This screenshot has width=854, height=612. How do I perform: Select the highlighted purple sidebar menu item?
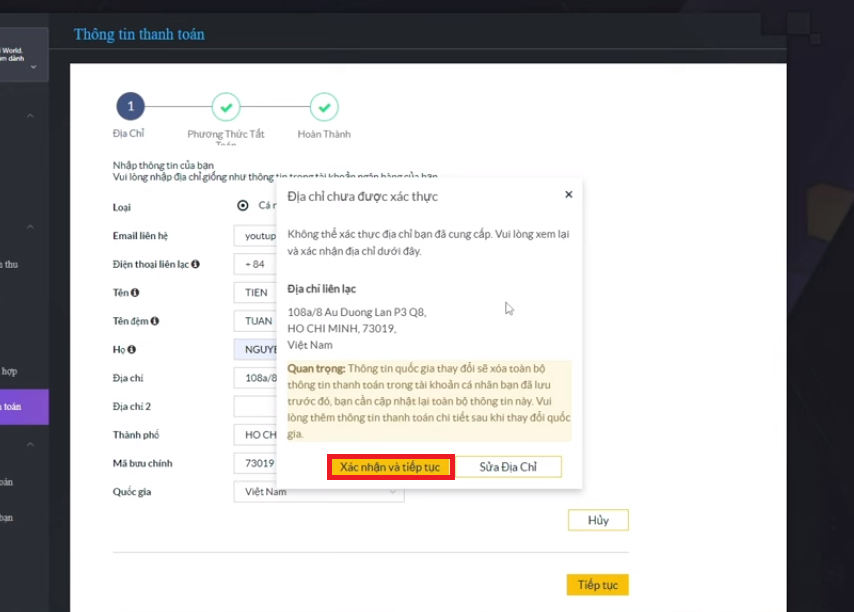pos(23,407)
